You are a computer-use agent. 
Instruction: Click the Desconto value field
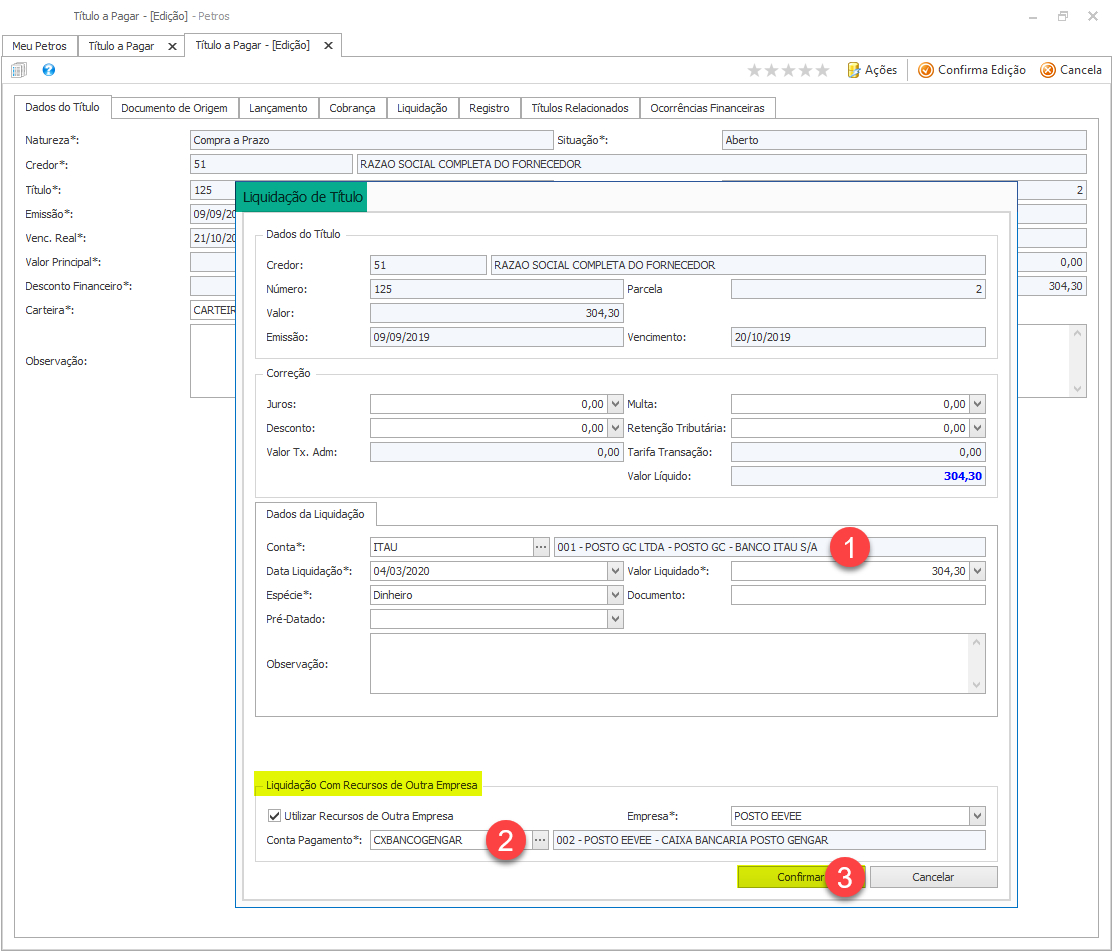489,428
